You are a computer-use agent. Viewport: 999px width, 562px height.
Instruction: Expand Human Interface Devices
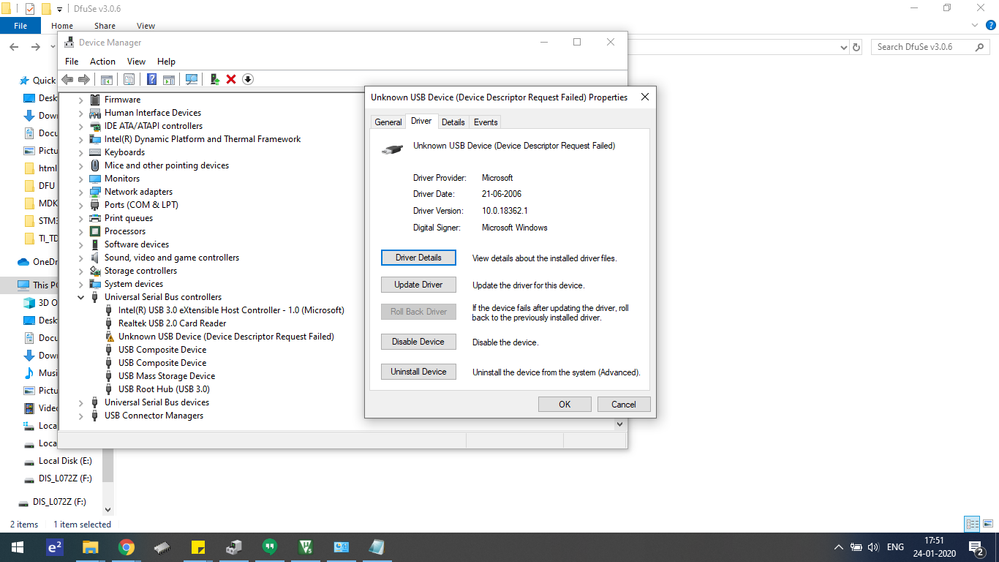click(x=81, y=113)
